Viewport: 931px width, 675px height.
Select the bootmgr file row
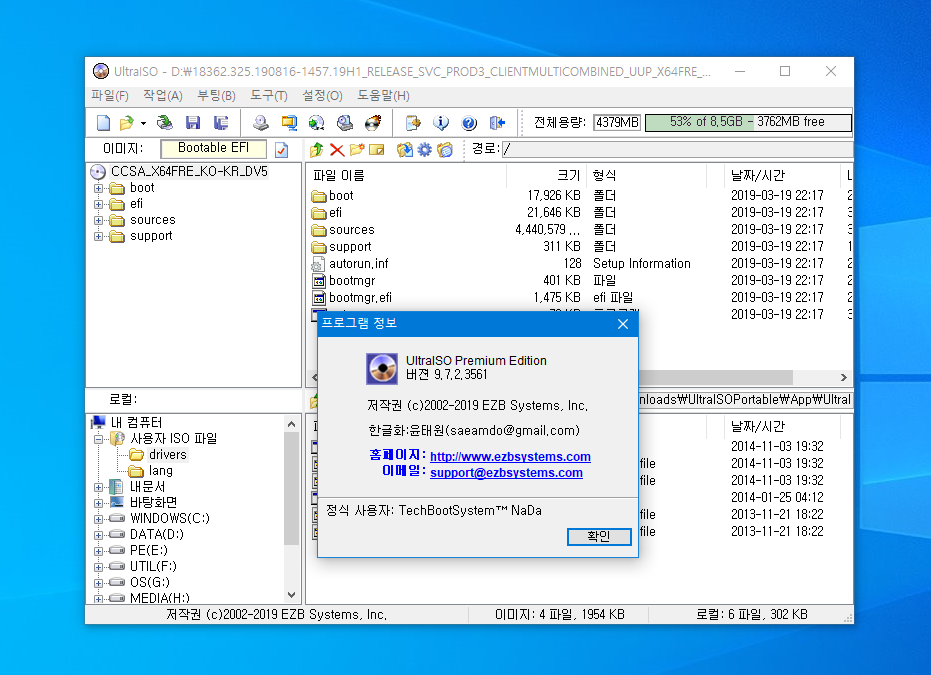pos(352,280)
